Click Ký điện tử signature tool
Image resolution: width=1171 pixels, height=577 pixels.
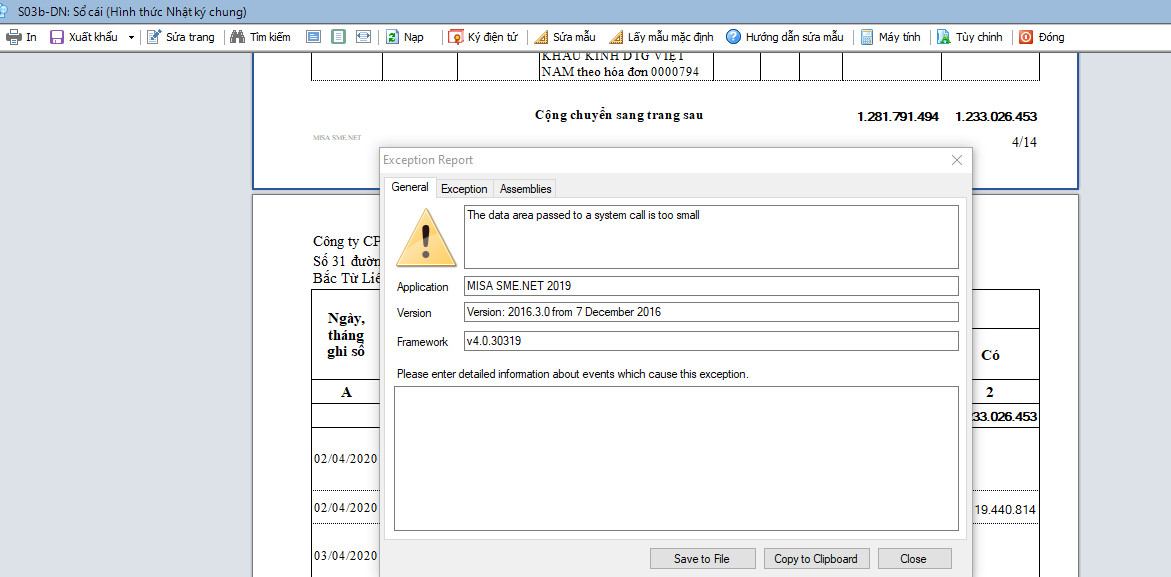[x=482, y=37]
